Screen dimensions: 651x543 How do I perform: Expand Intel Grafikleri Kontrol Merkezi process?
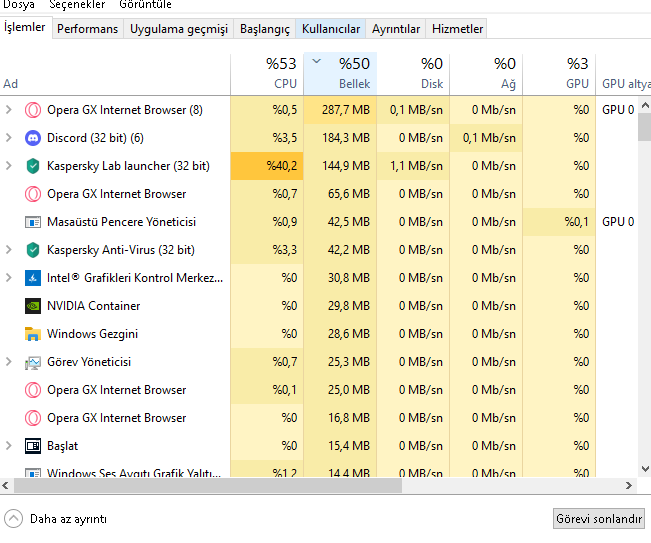[x=8, y=278]
